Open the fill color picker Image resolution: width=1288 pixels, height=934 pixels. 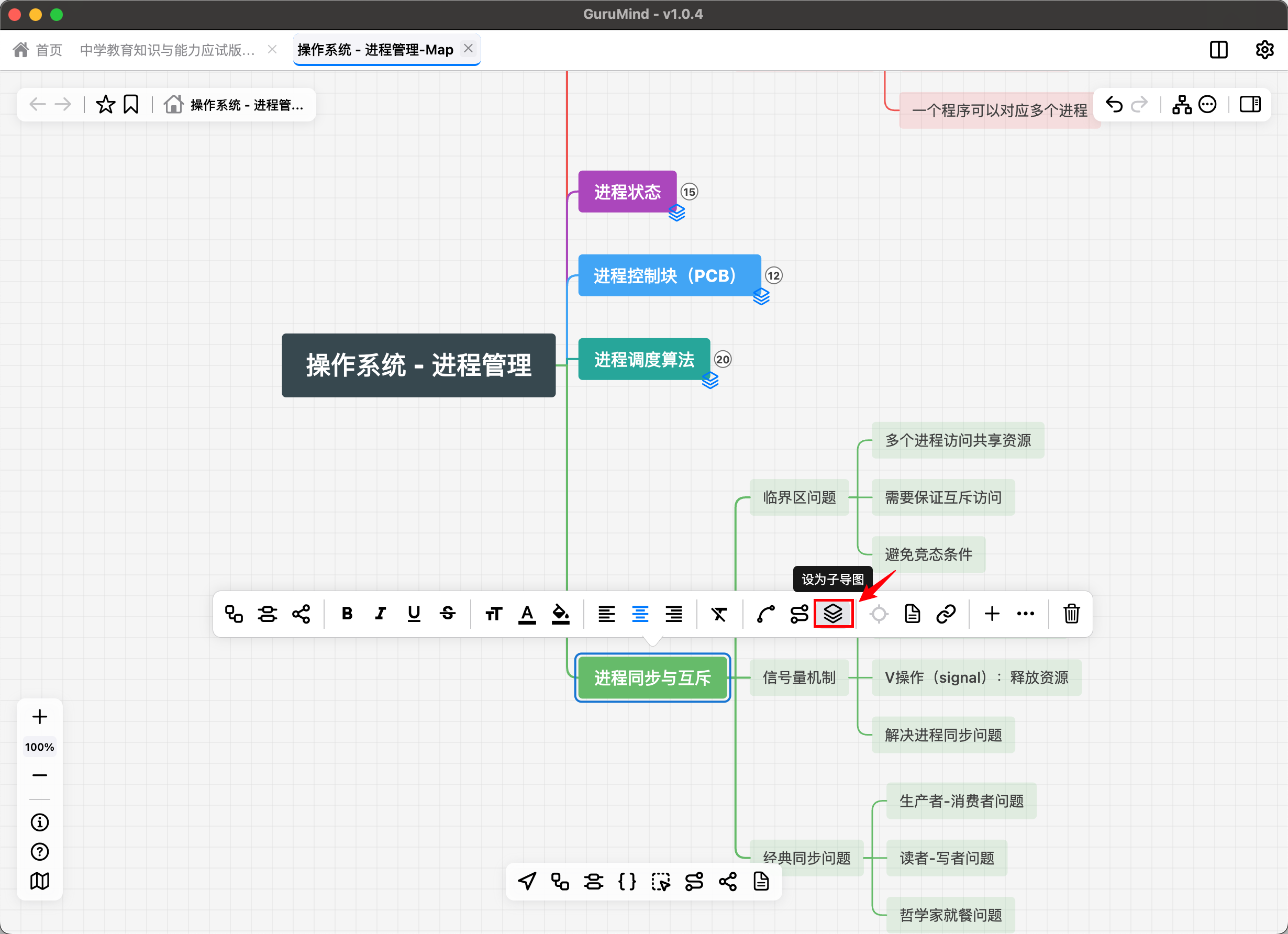tap(561, 614)
